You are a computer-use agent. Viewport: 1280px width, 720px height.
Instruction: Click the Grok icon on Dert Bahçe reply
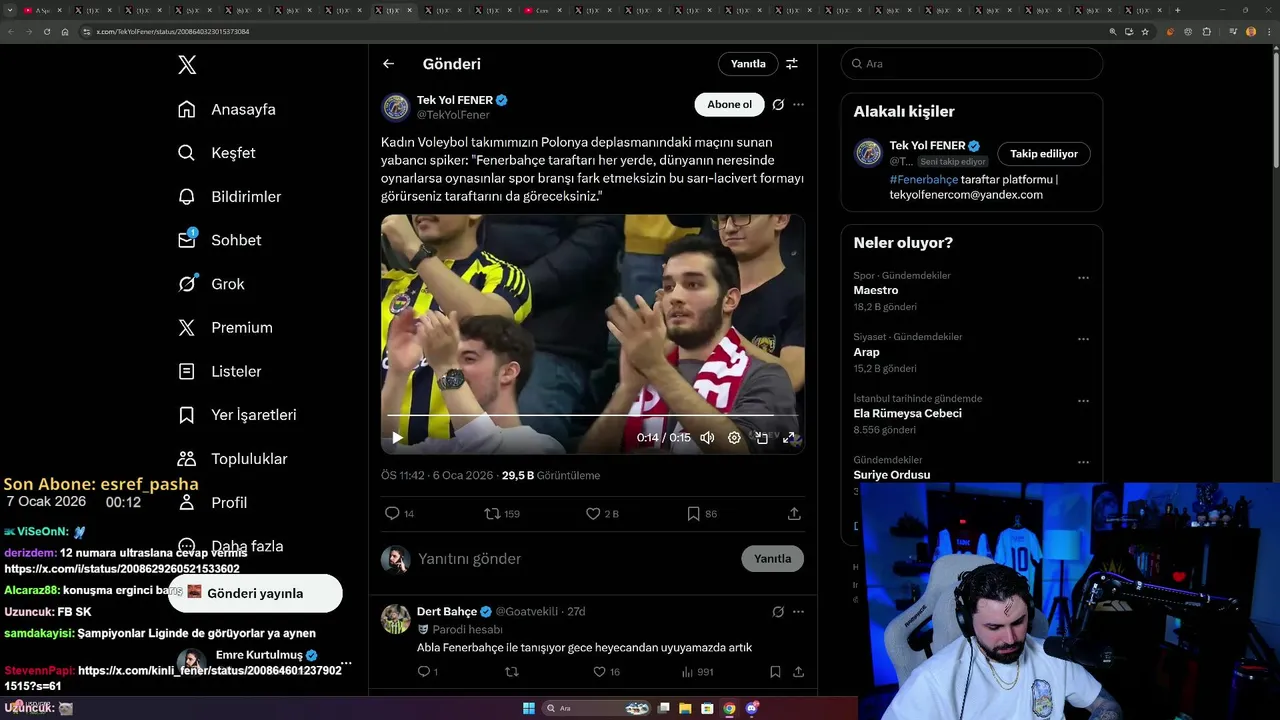(x=778, y=611)
